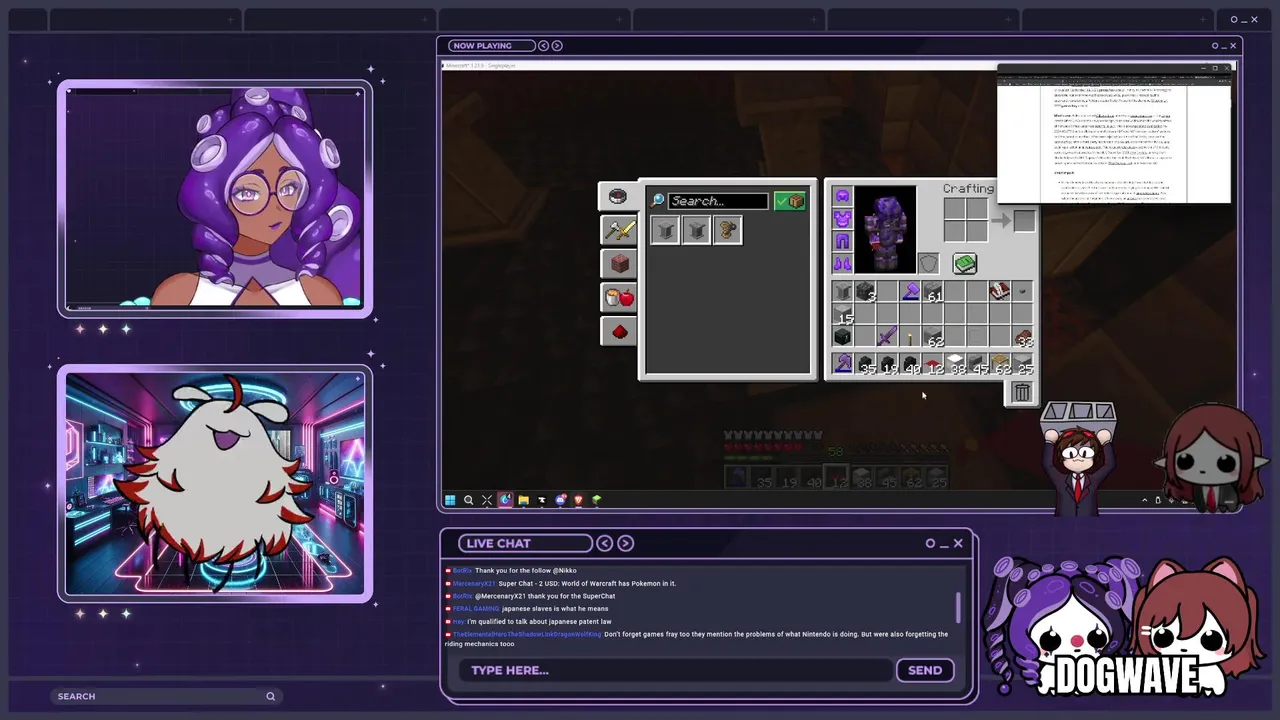This screenshot has height=720, width=1280.
Task: Click the magnifying glass beside recipe Search
Action: [658, 201]
